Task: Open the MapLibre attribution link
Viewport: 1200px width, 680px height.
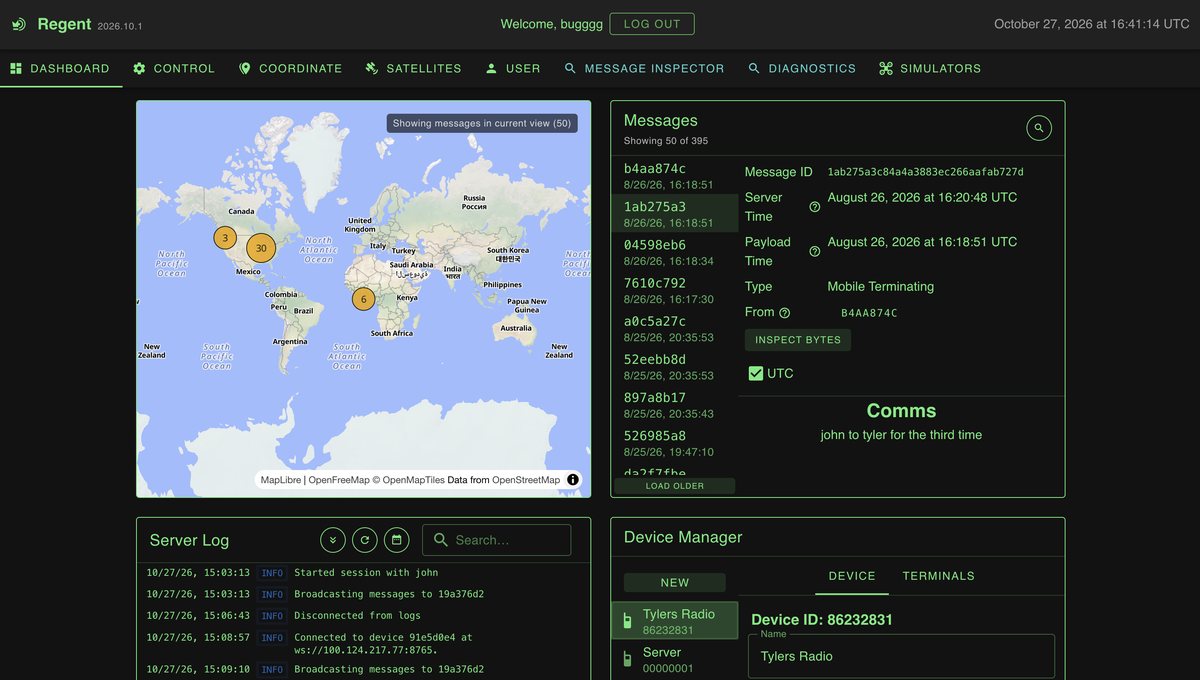Action: [281, 480]
